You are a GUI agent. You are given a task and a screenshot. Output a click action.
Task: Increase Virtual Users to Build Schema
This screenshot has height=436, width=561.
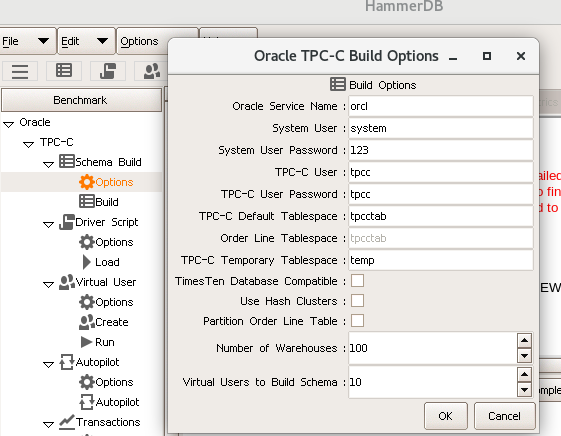pyautogui.click(x=525, y=374)
